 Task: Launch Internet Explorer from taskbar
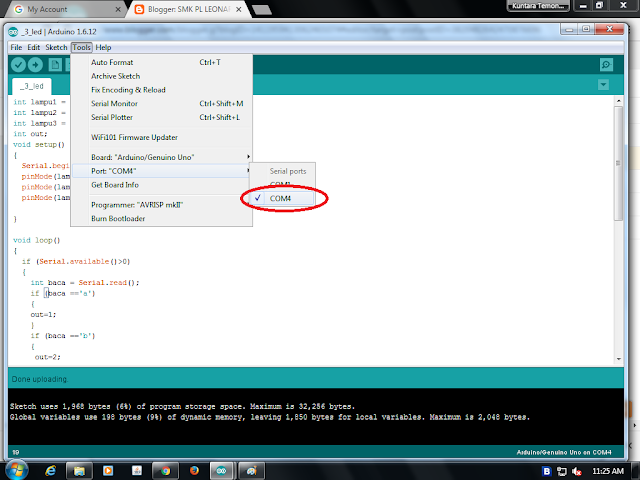point(50,471)
